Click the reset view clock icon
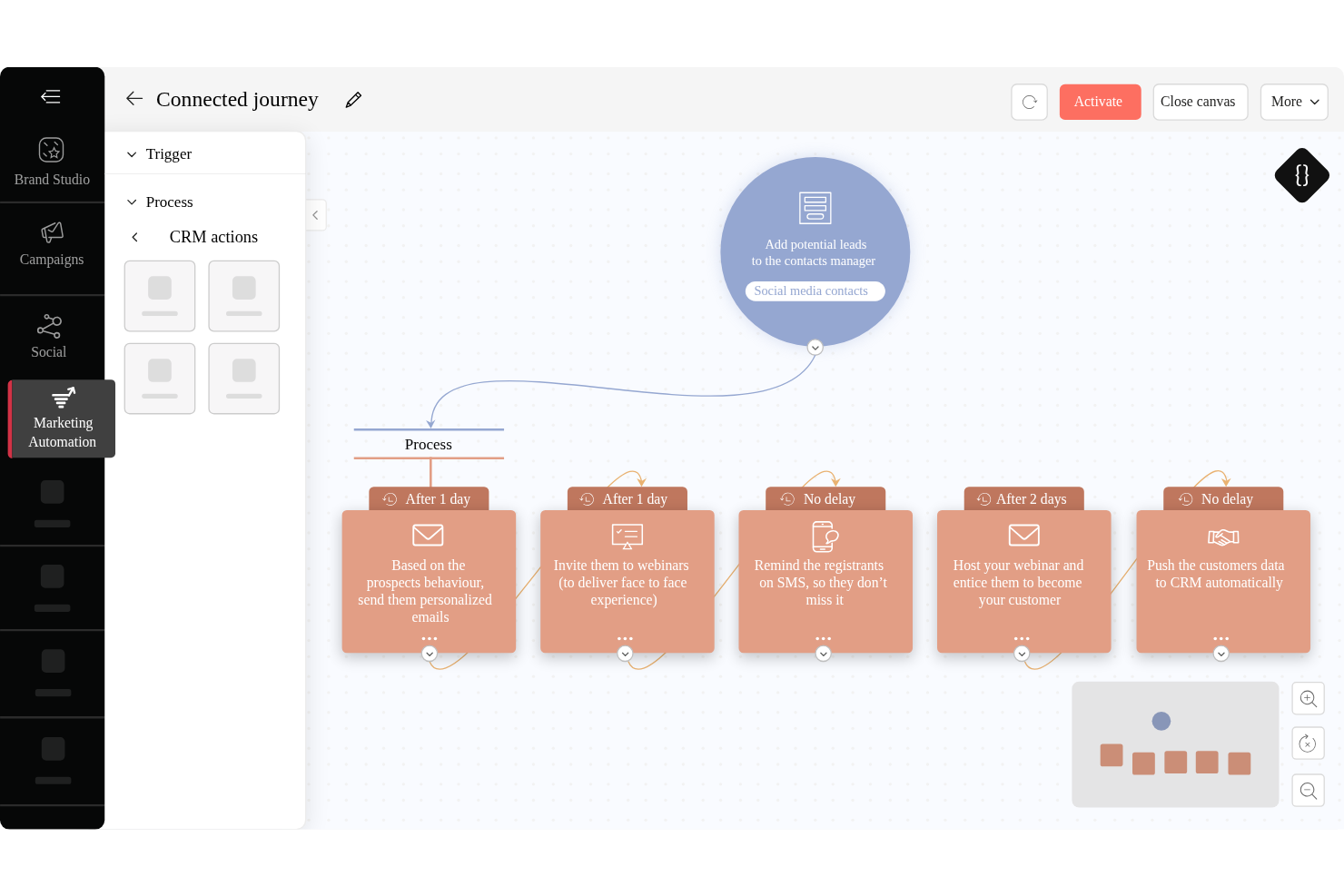Image resolution: width=1344 pixels, height=896 pixels. (1308, 743)
